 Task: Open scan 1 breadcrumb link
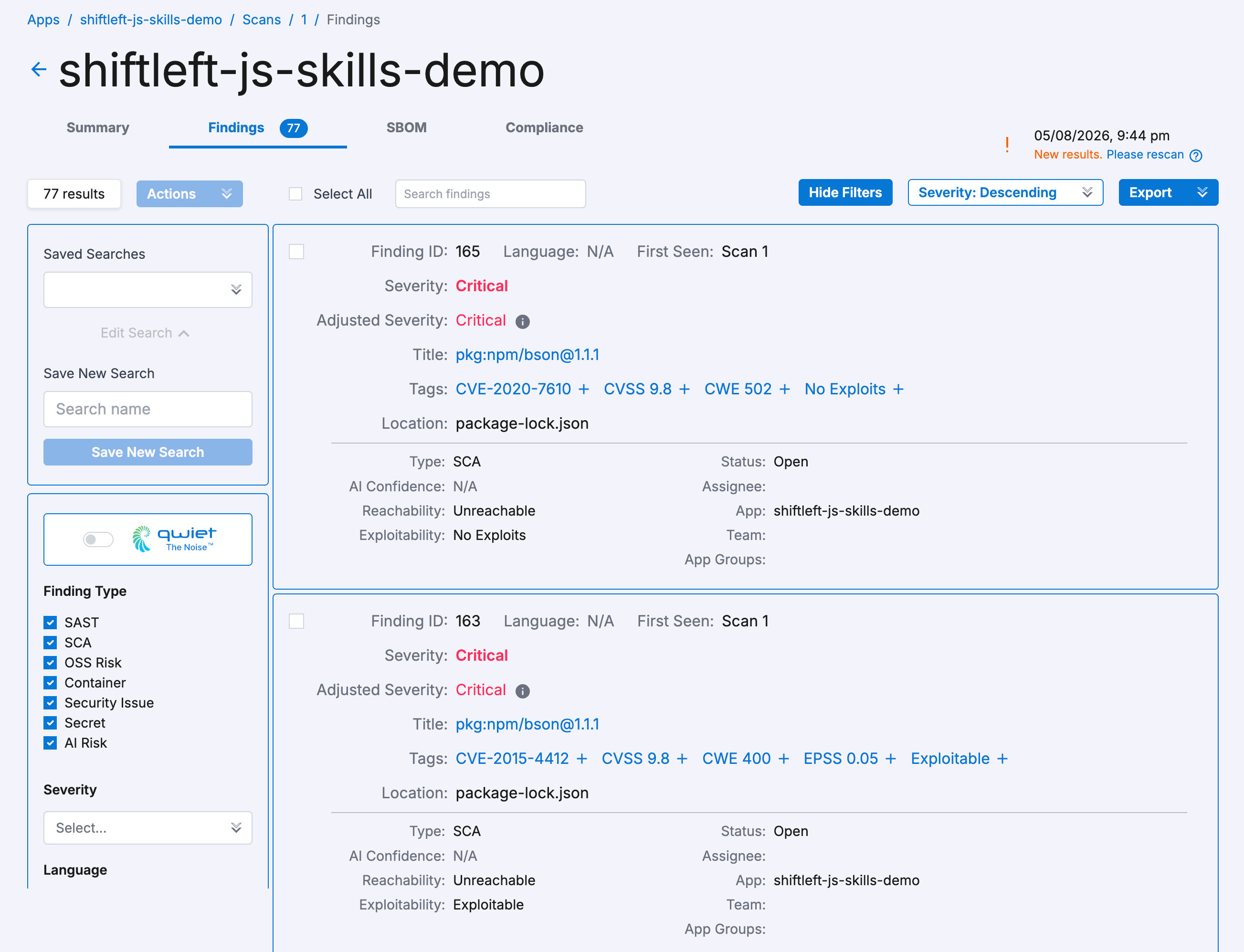tap(304, 20)
